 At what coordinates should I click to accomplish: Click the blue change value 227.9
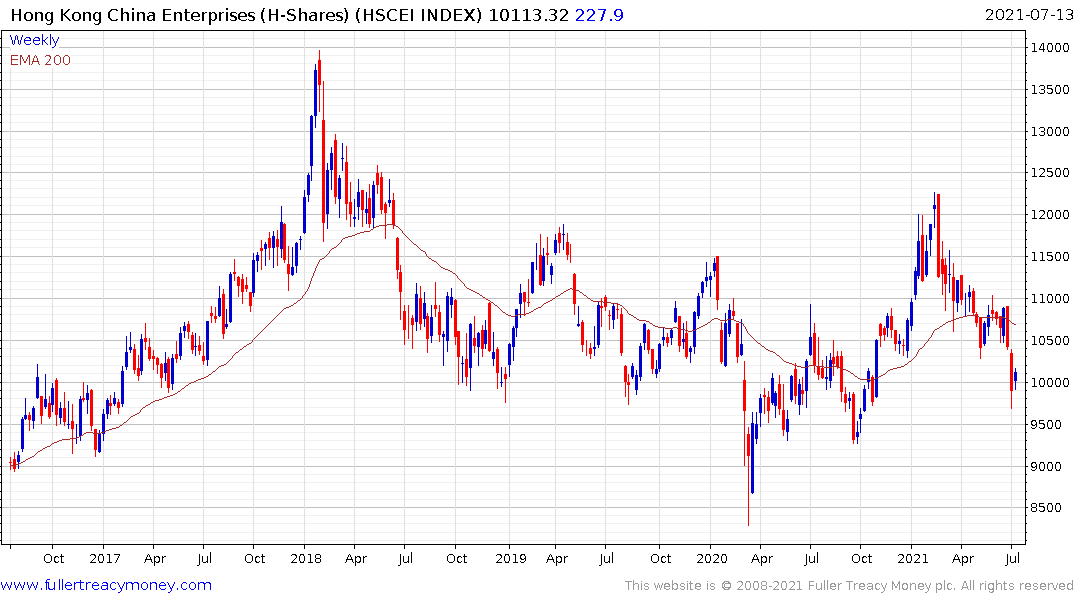coord(599,15)
